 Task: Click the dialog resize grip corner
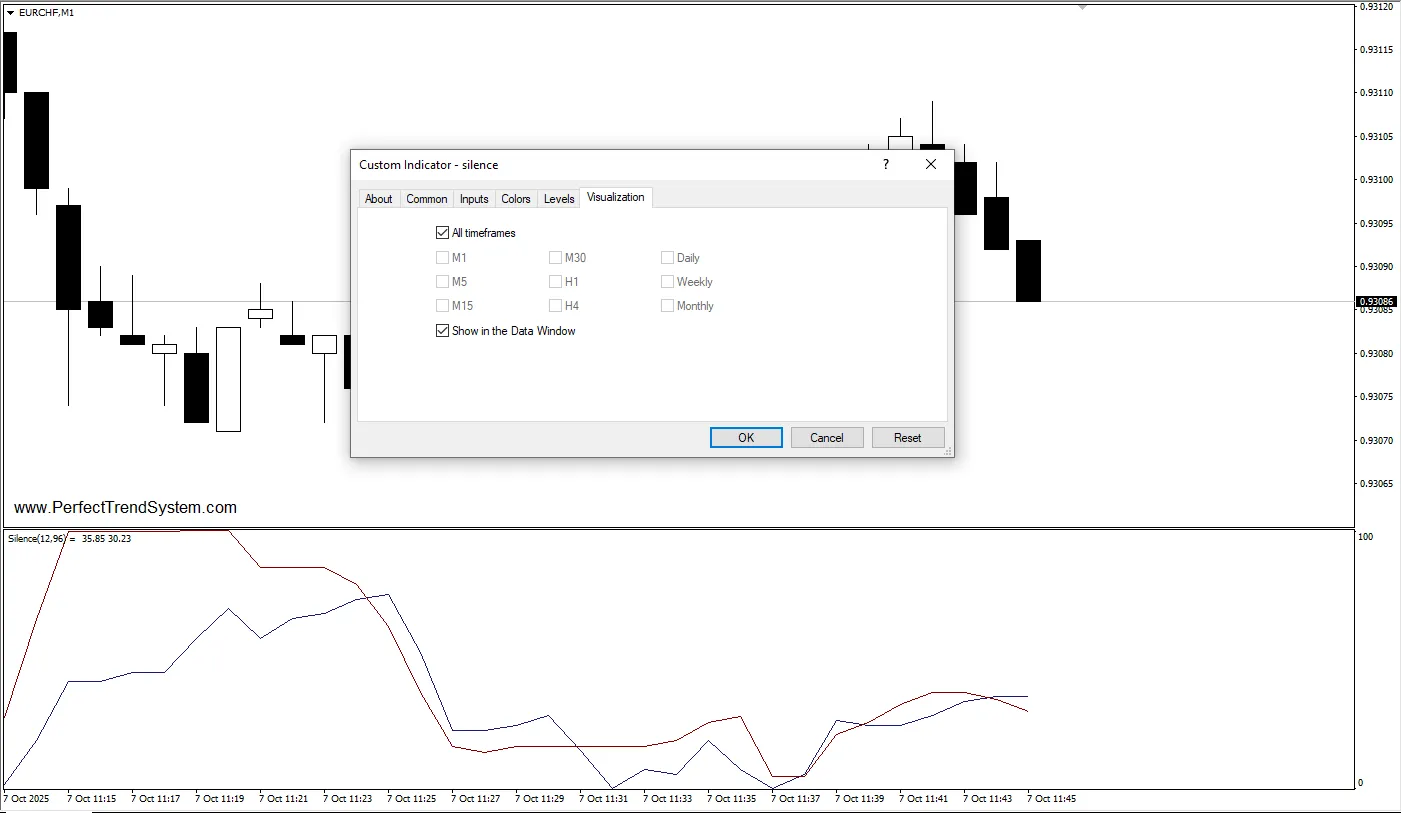click(x=948, y=452)
